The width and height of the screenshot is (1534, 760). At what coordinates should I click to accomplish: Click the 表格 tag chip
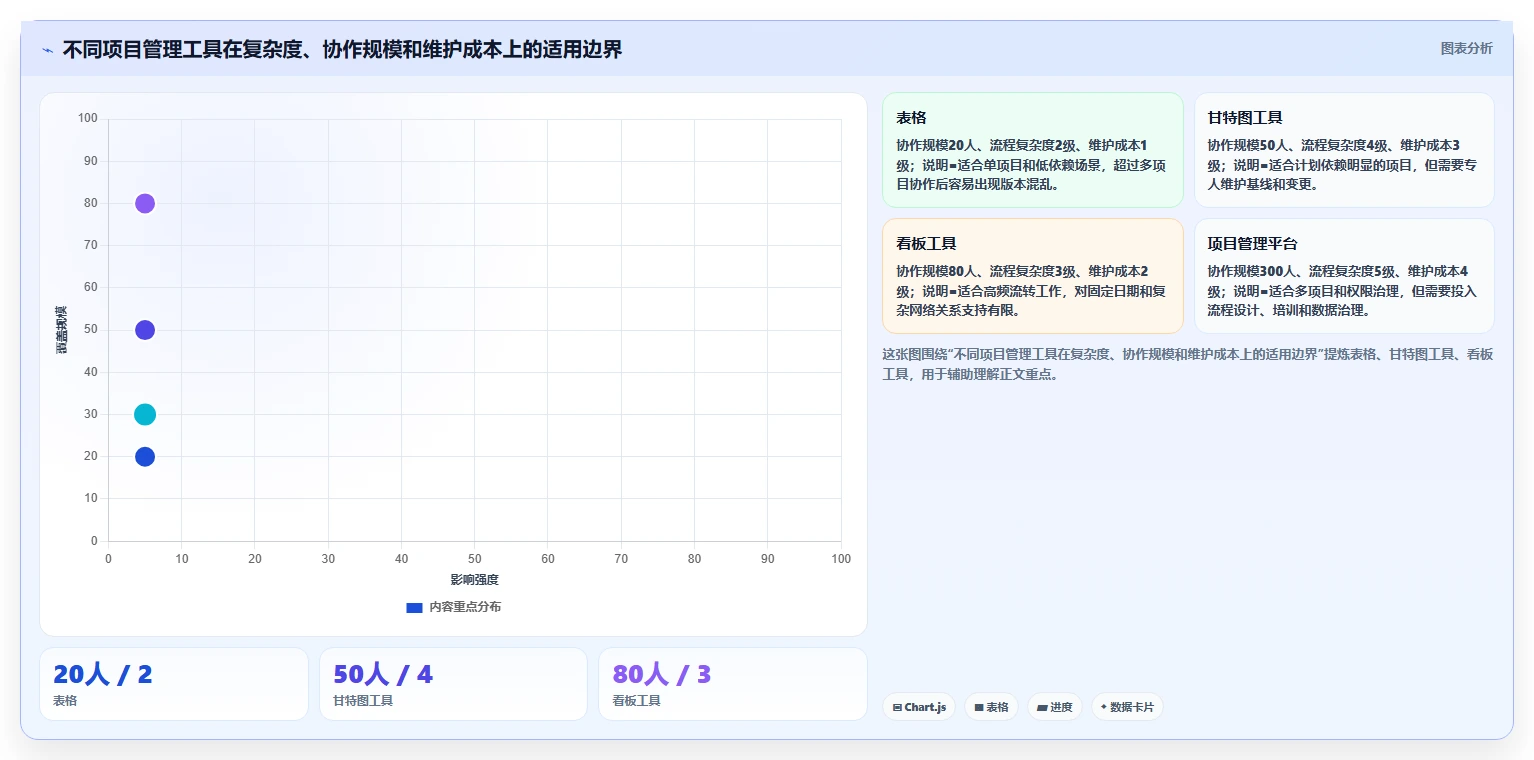pos(992,707)
